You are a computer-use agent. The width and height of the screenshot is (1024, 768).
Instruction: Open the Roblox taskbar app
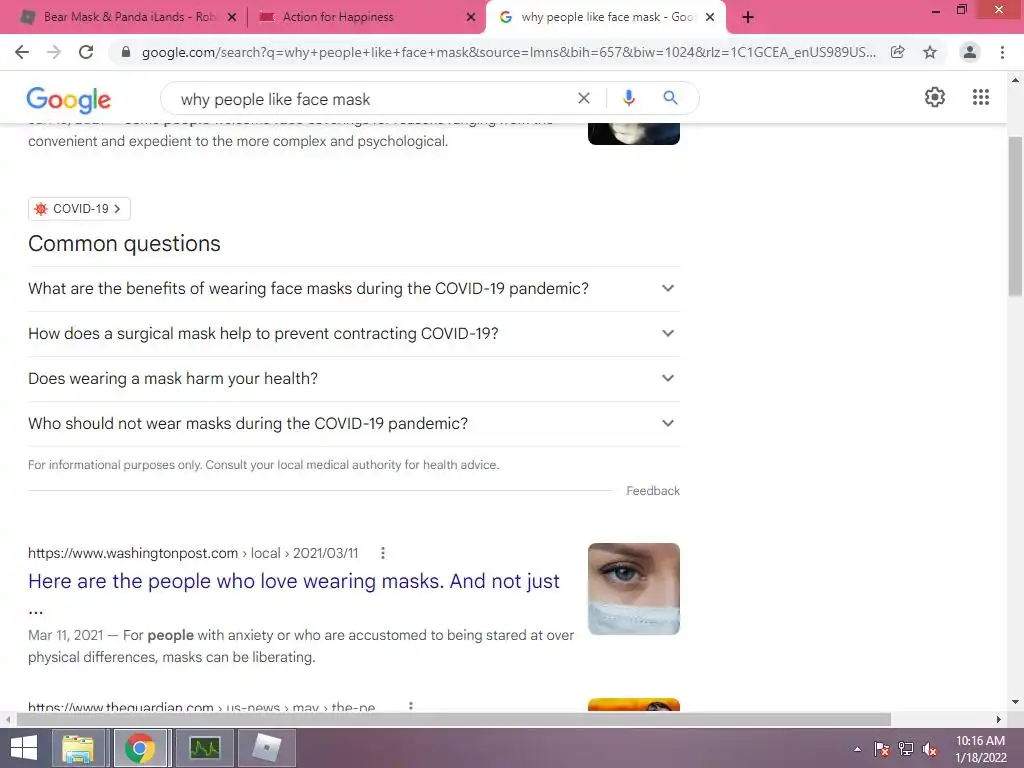pyautogui.click(x=266, y=748)
